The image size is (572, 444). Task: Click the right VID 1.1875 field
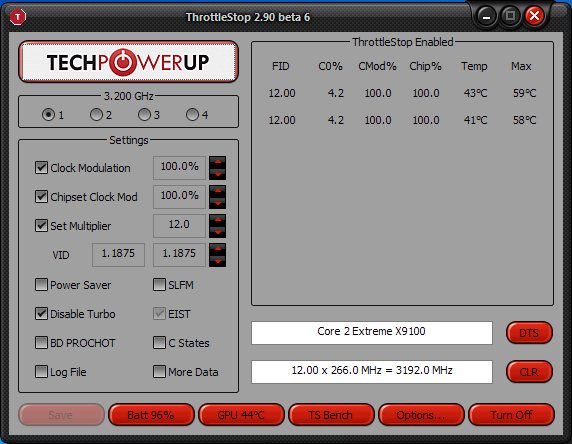179,255
